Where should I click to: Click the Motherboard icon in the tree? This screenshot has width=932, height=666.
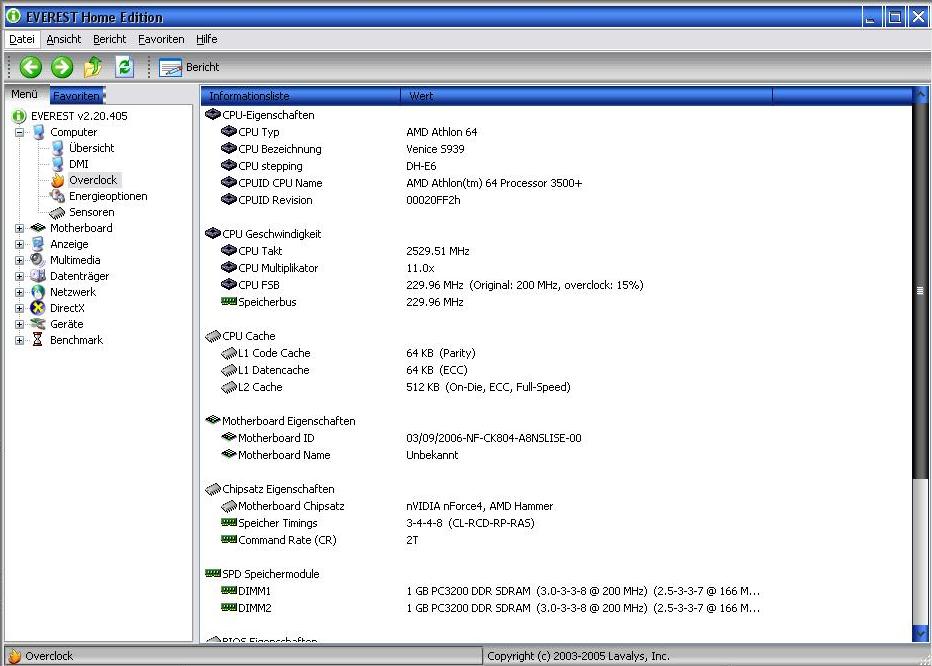pyautogui.click(x=39, y=228)
